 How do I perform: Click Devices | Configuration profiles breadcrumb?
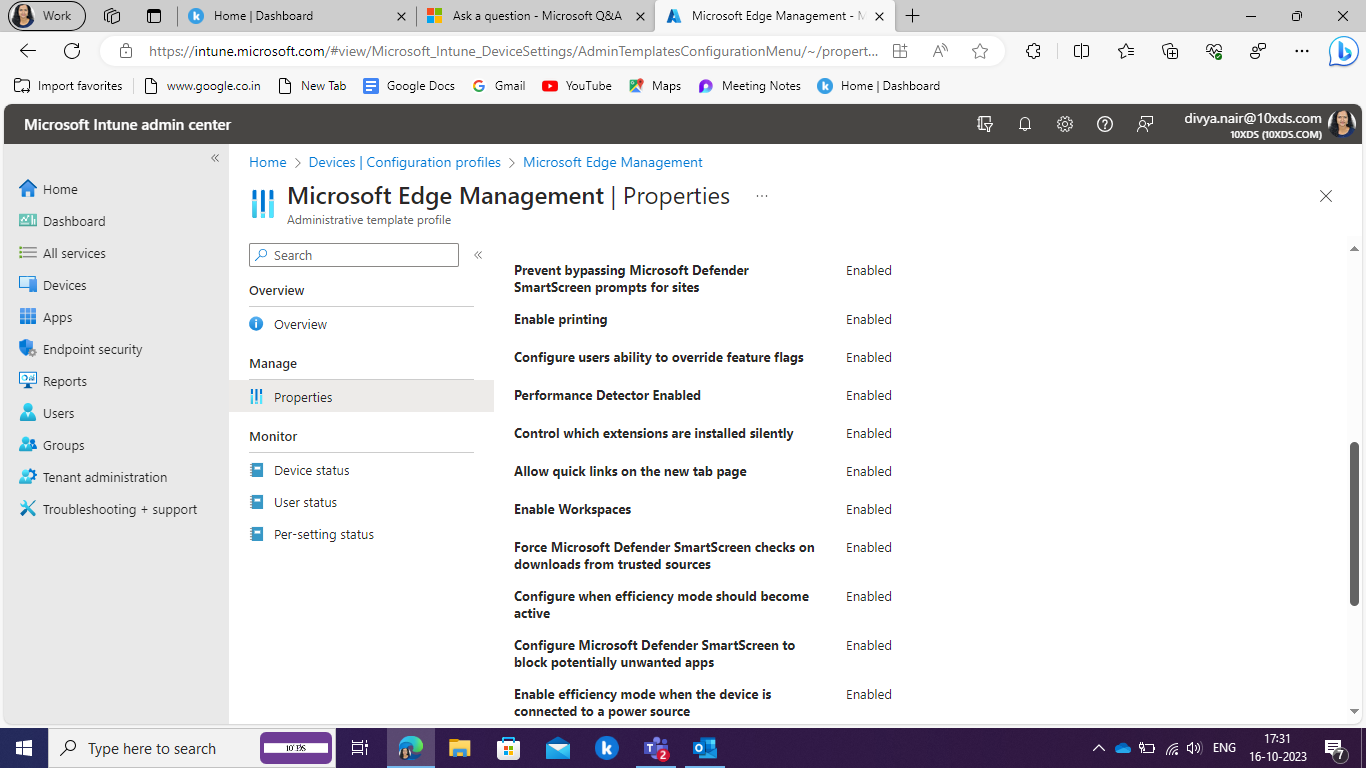pyautogui.click(x=405, y=162)
